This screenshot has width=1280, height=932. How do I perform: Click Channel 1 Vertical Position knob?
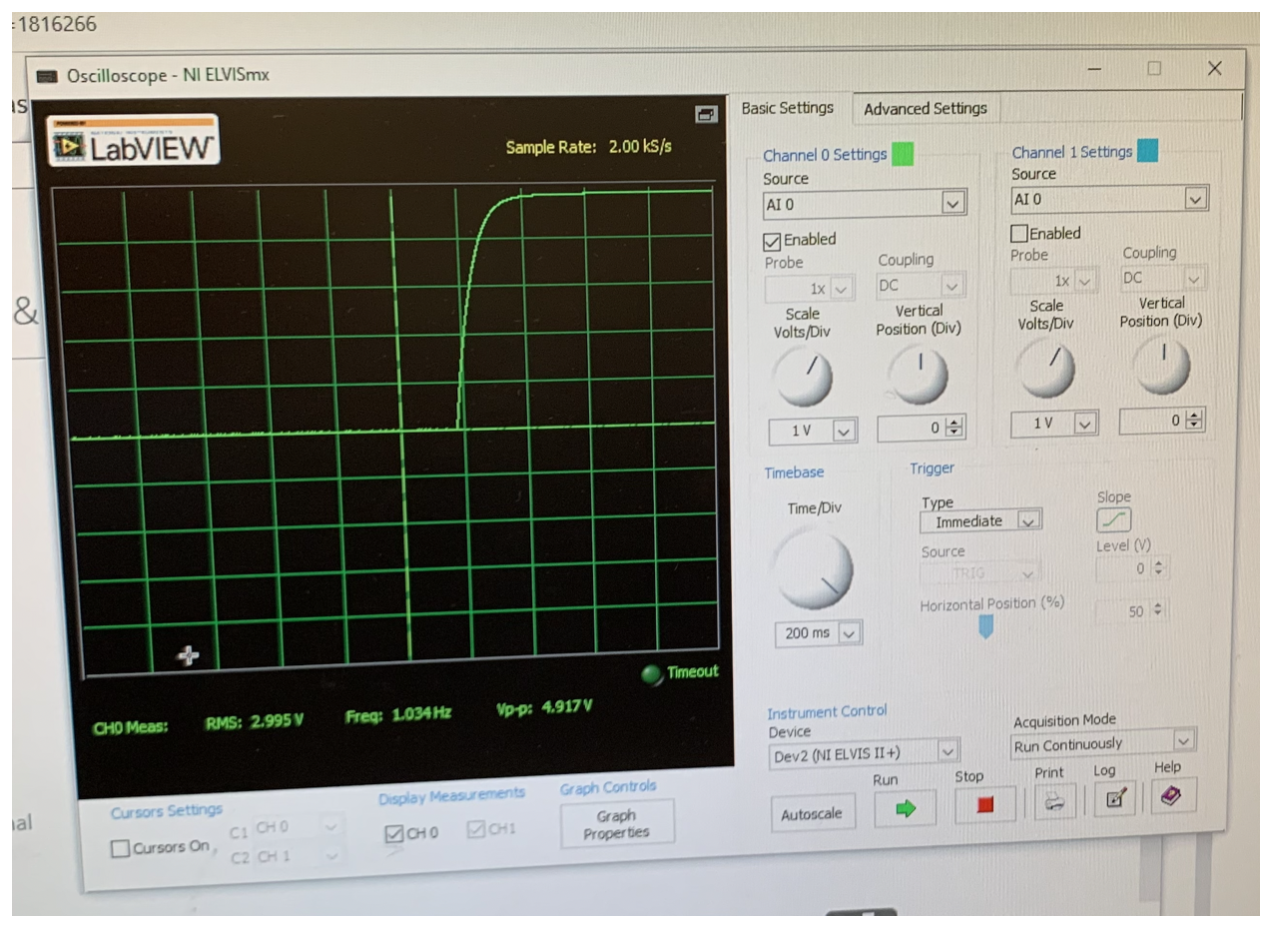(x=1163, y=367)
